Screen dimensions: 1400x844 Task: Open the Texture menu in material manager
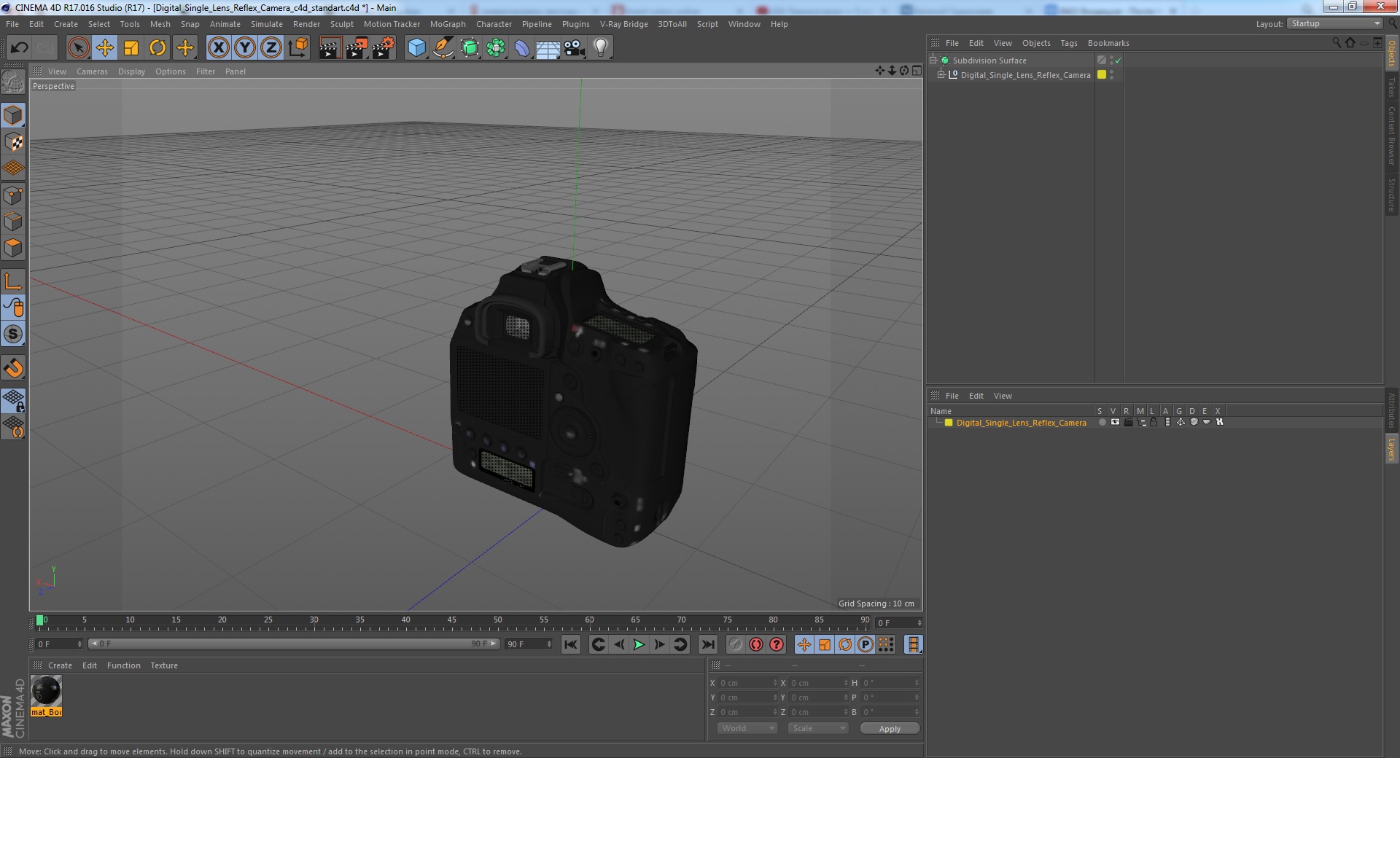pyautogui.click(x=164, y=665)
